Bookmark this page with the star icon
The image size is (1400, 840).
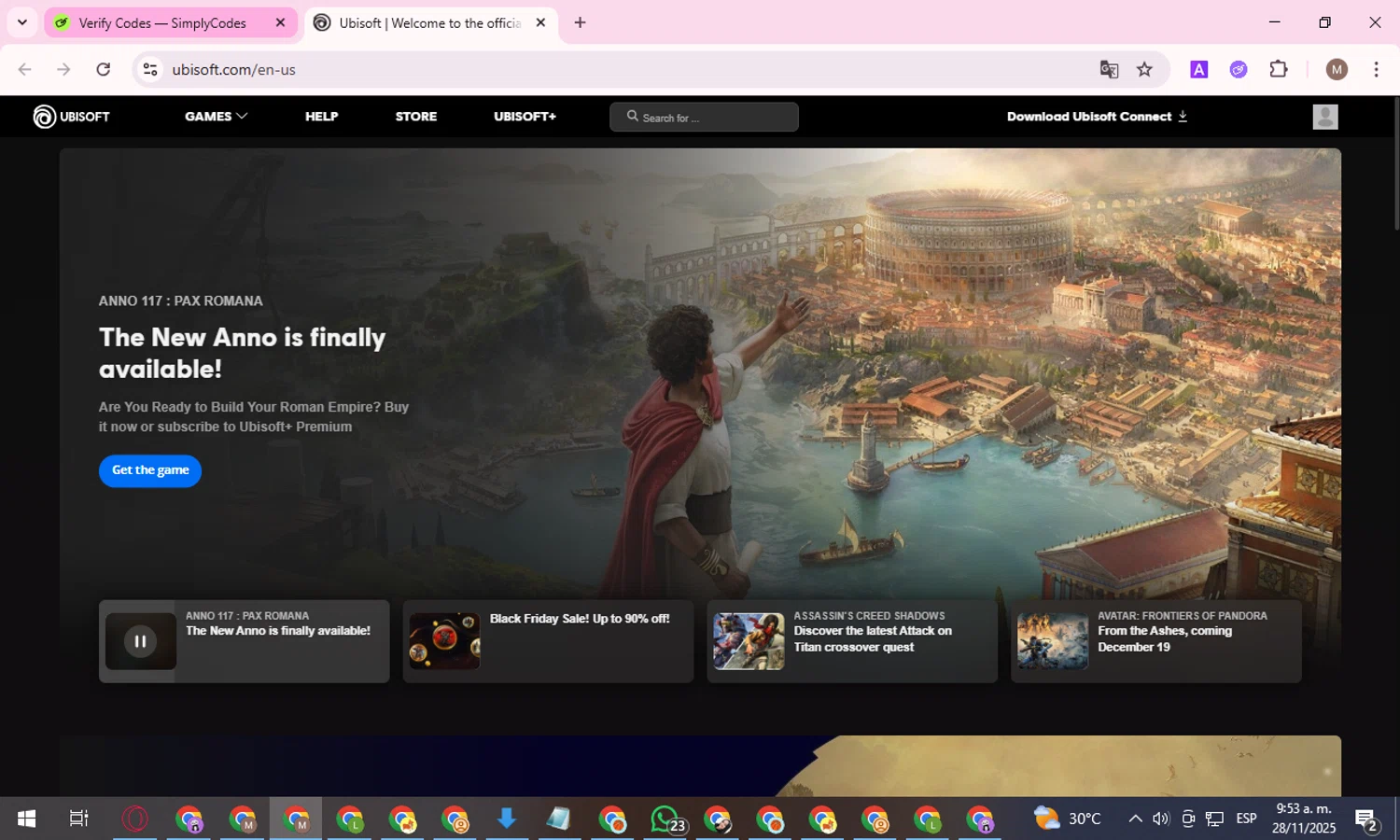[1144, 70]
